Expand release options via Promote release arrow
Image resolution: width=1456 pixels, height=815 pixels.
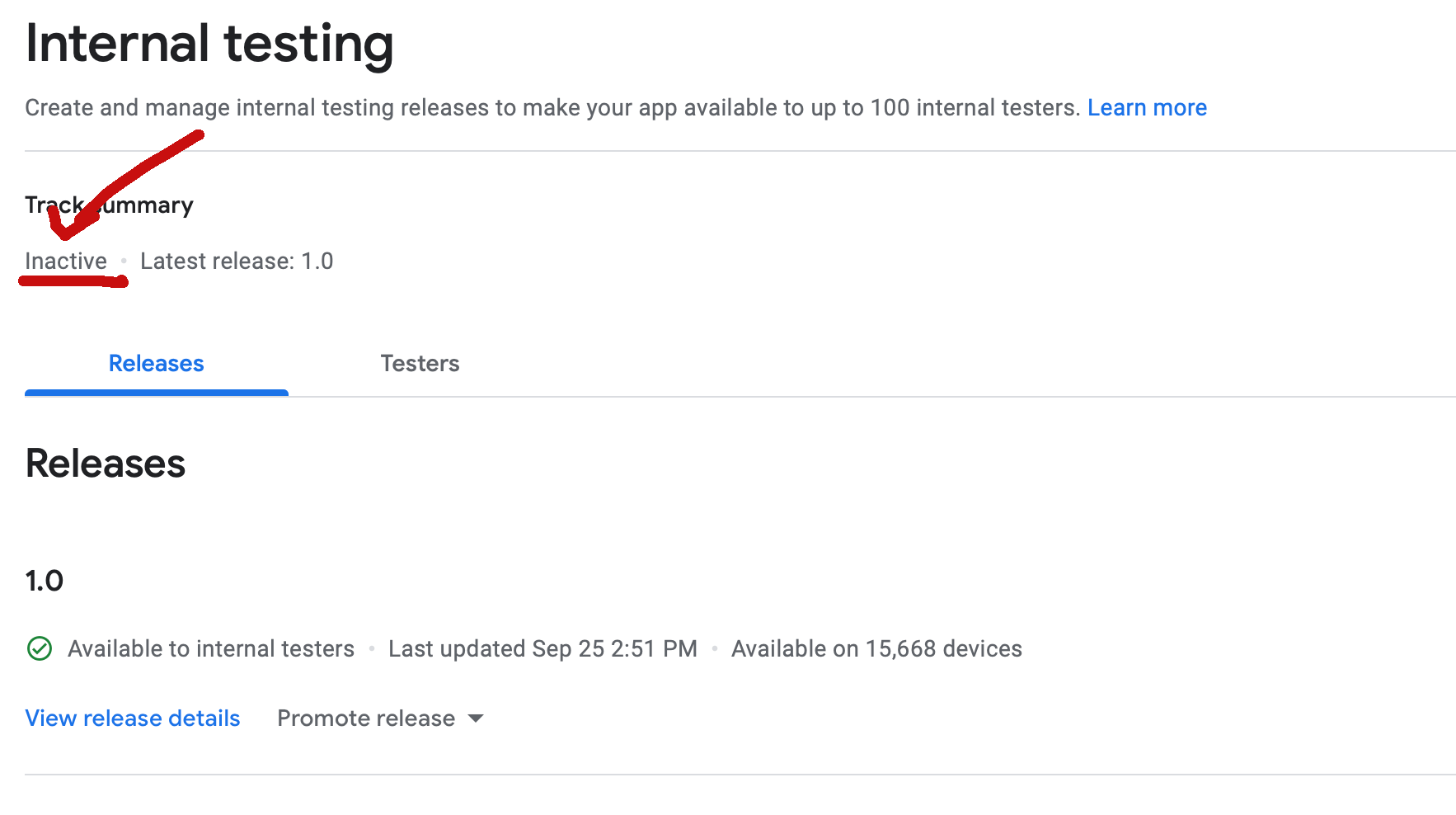pyautogui.click(x=476, y=718)
